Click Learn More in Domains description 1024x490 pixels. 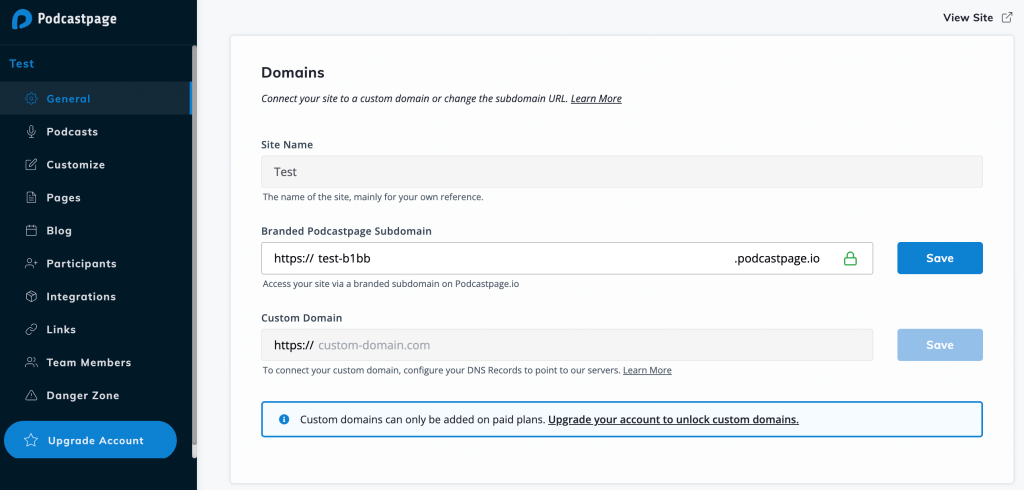(596, 99)
